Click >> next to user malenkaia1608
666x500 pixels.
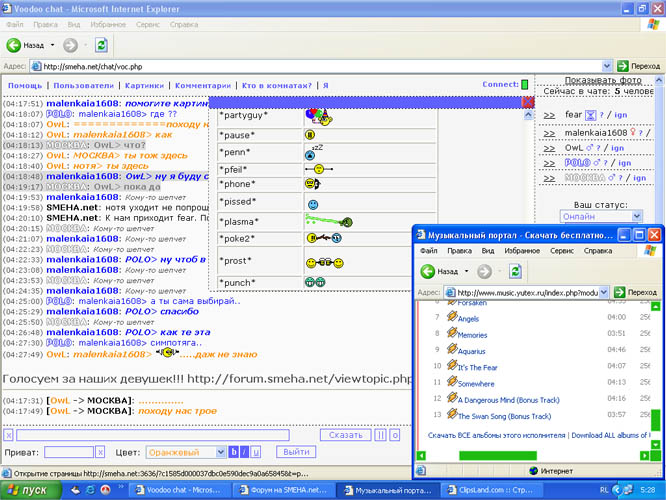(549, 133)
